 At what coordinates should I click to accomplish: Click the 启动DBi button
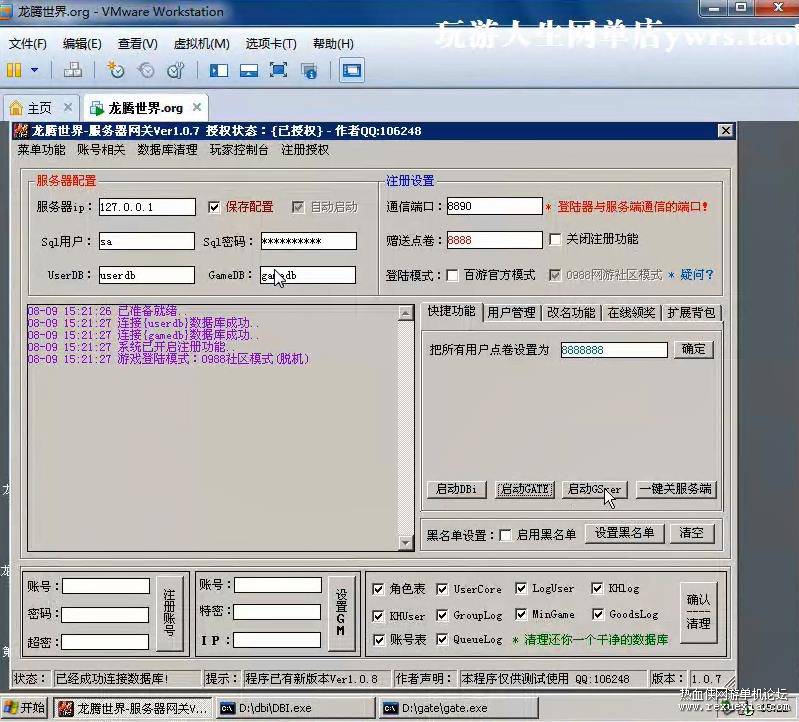click(456, 489)
